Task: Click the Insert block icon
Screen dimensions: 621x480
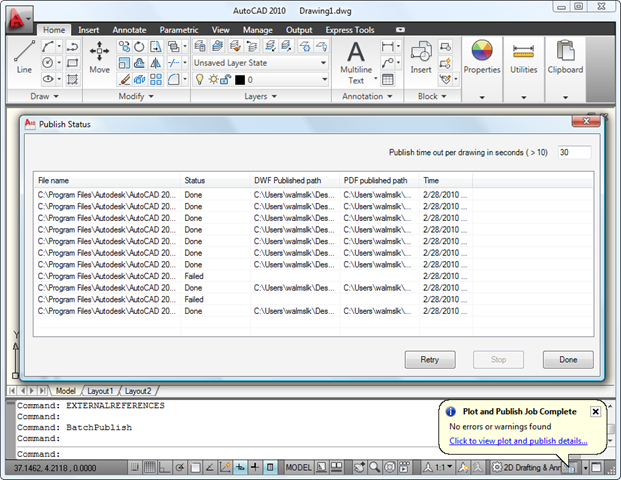Action: pyautogui.click(x=421, y=56)
